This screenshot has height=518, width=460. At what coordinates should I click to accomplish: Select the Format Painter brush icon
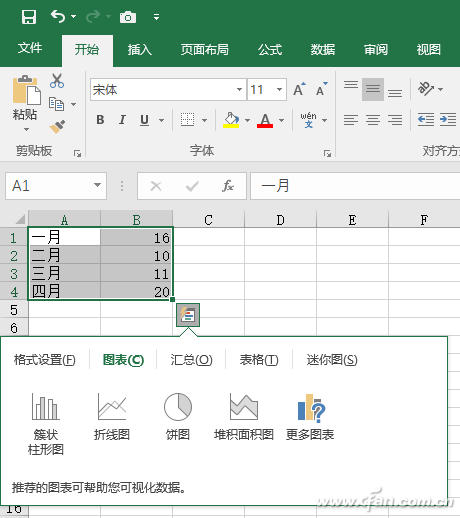57,127
